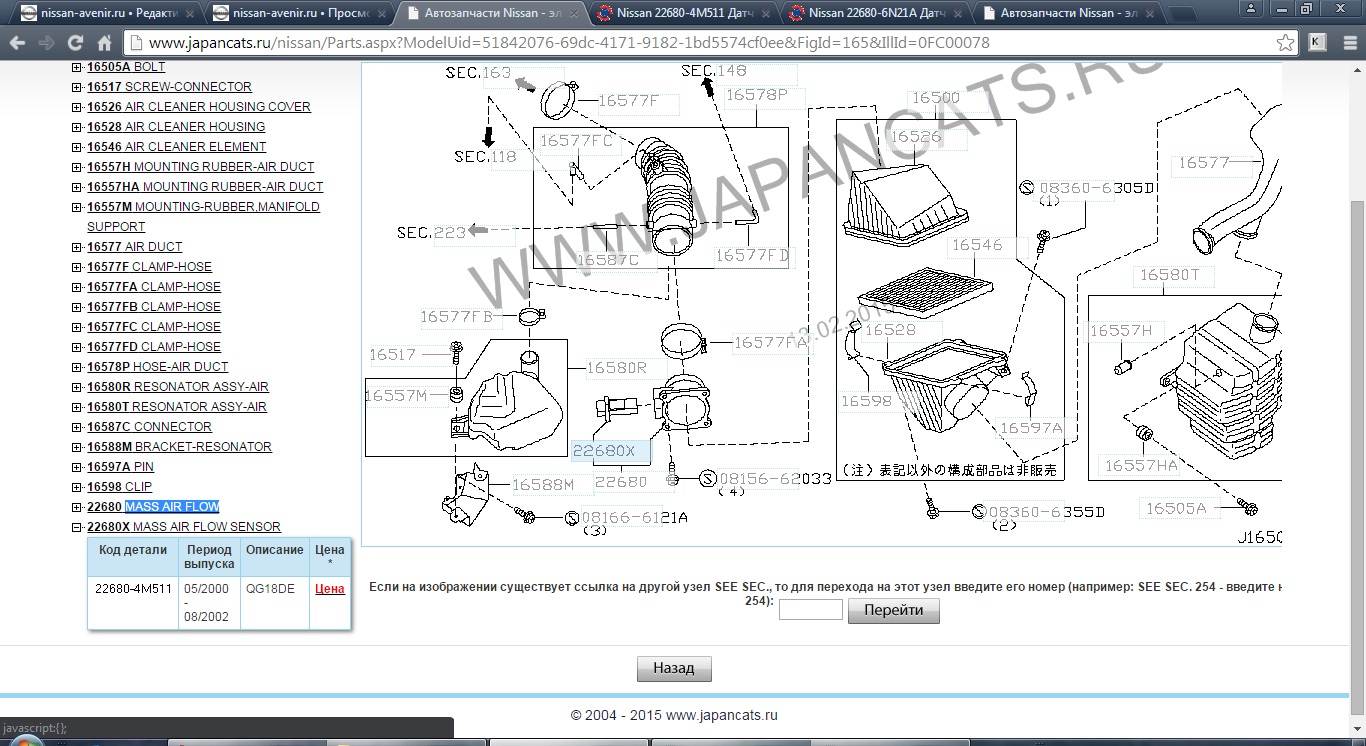Open the 16577FC CLAMP-HOSE list link
Screen dimensions: 1366x746
(154, 327)
